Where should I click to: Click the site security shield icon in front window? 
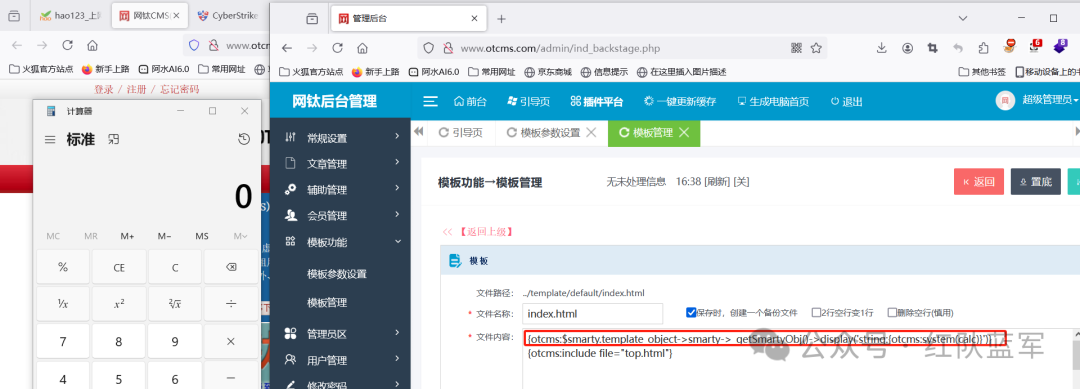(x=428, y=48)
